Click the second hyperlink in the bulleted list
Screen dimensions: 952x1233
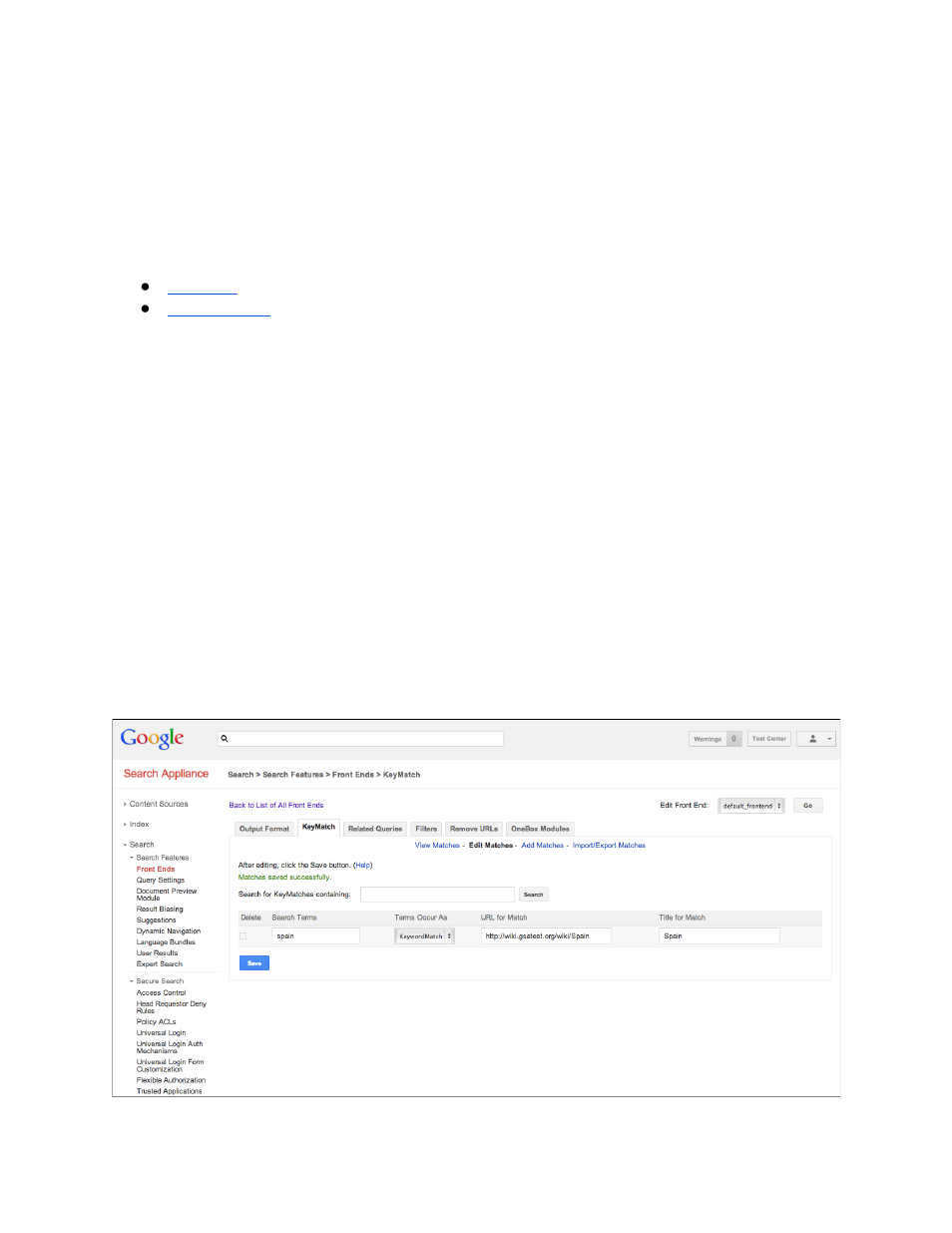point(219,310)
